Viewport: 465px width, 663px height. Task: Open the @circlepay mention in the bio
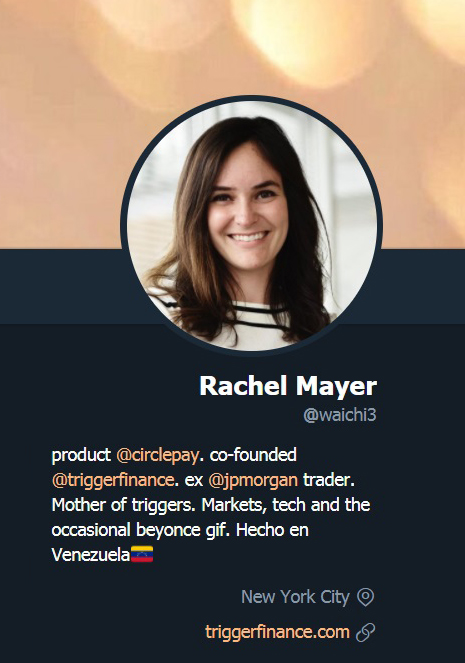[x=157, y=455]
